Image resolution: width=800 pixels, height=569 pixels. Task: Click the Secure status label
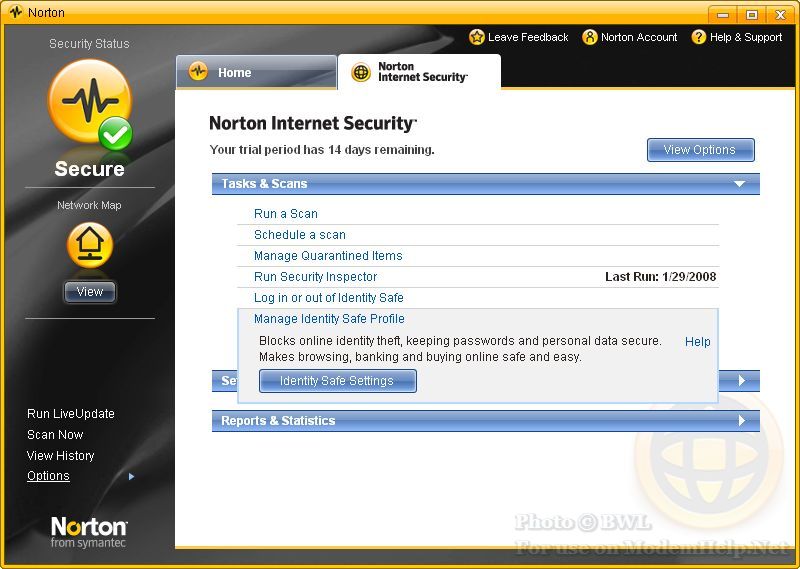(90, 169)
